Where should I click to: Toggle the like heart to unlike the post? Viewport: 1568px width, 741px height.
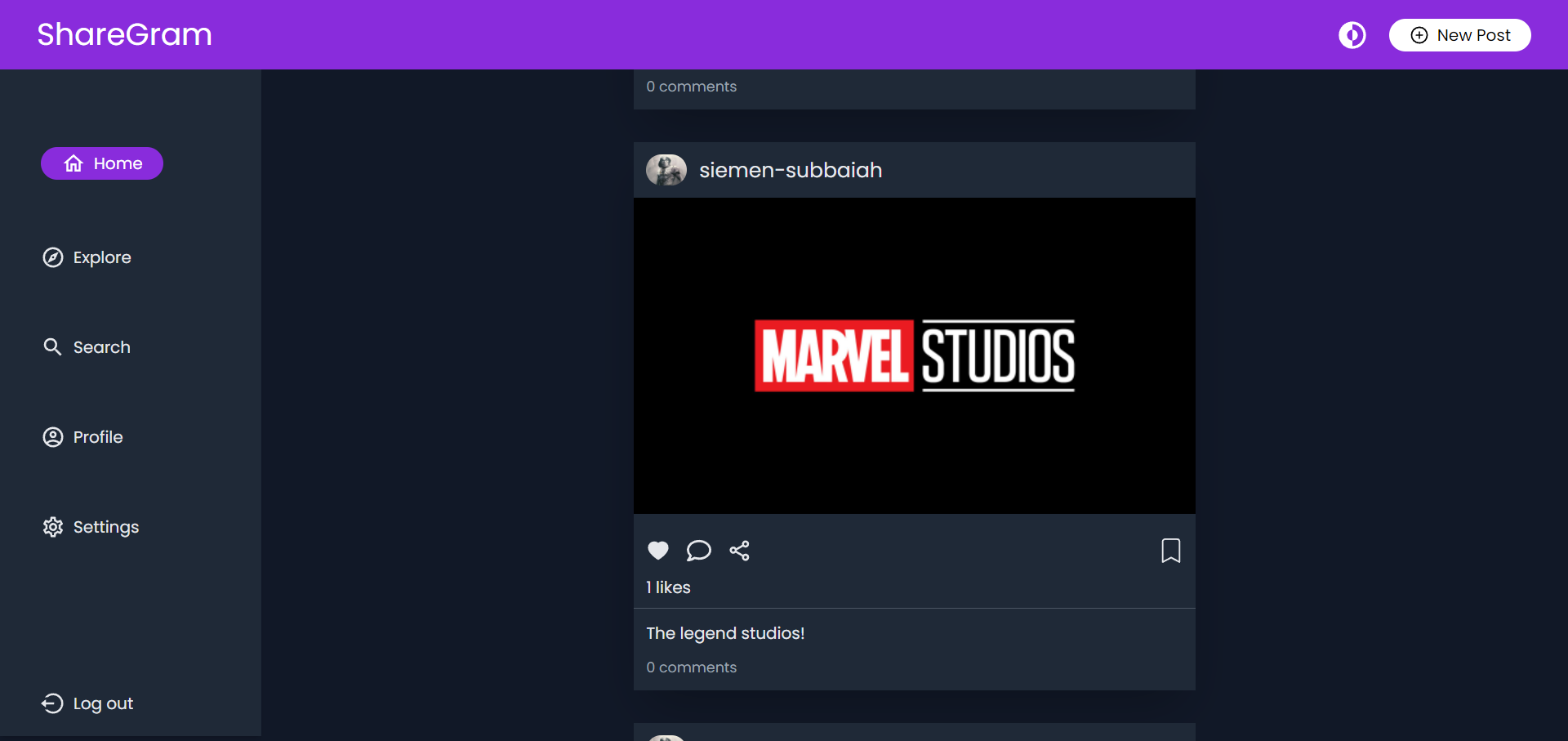point(657,550)
